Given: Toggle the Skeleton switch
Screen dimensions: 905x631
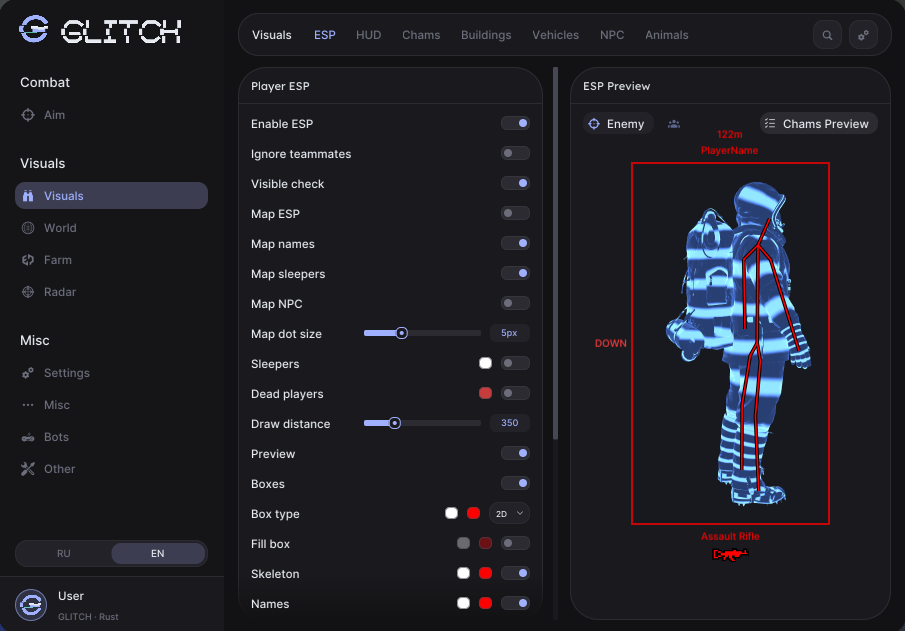Looking at the screenshot, I should (x=515, y=573).
